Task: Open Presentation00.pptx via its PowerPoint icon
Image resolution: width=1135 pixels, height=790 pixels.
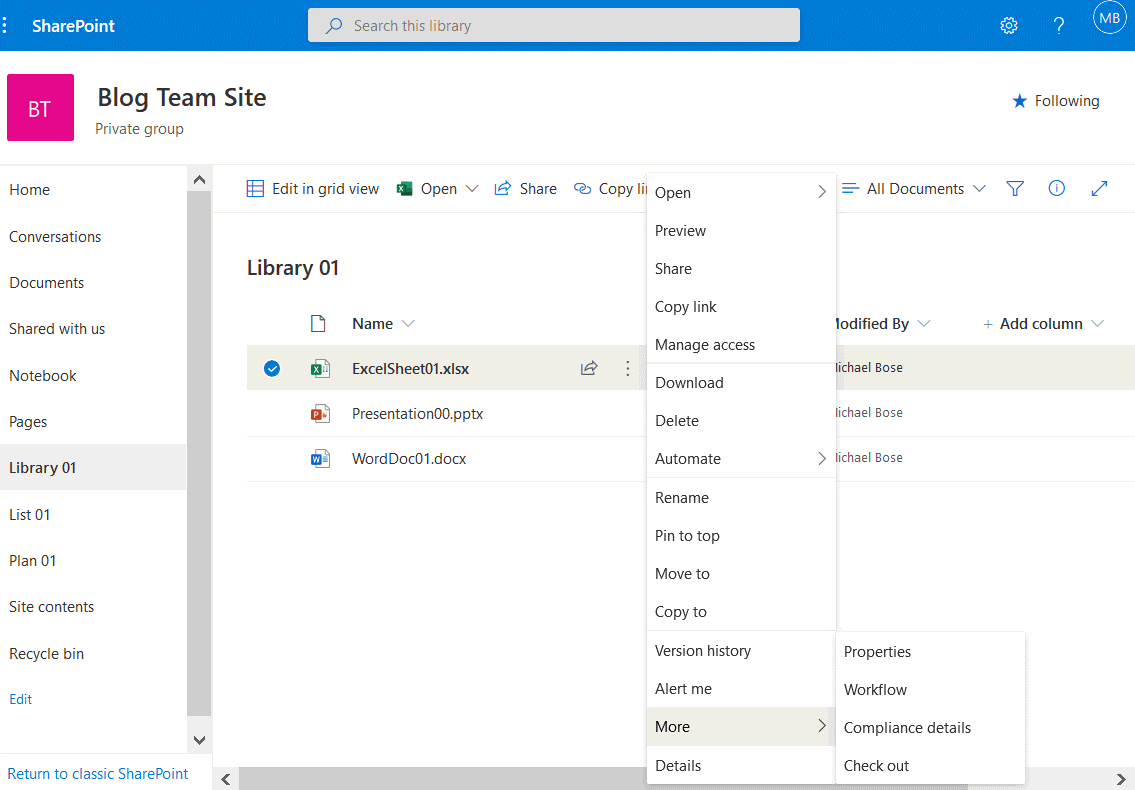Action: coord(319,413)
